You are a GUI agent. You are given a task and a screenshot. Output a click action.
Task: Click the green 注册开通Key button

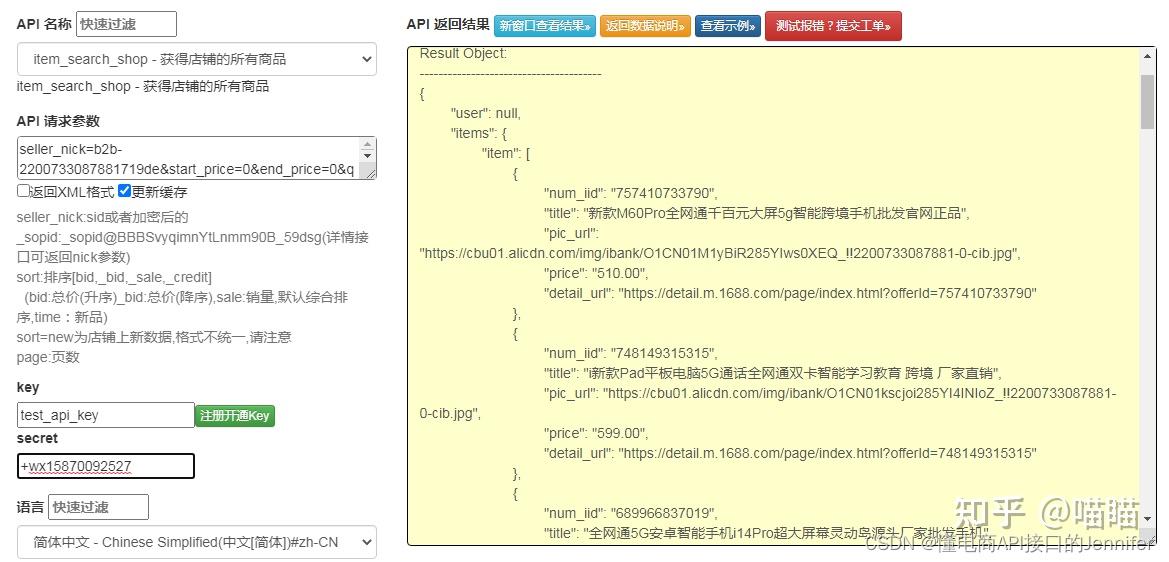click(x=235, y=416)
